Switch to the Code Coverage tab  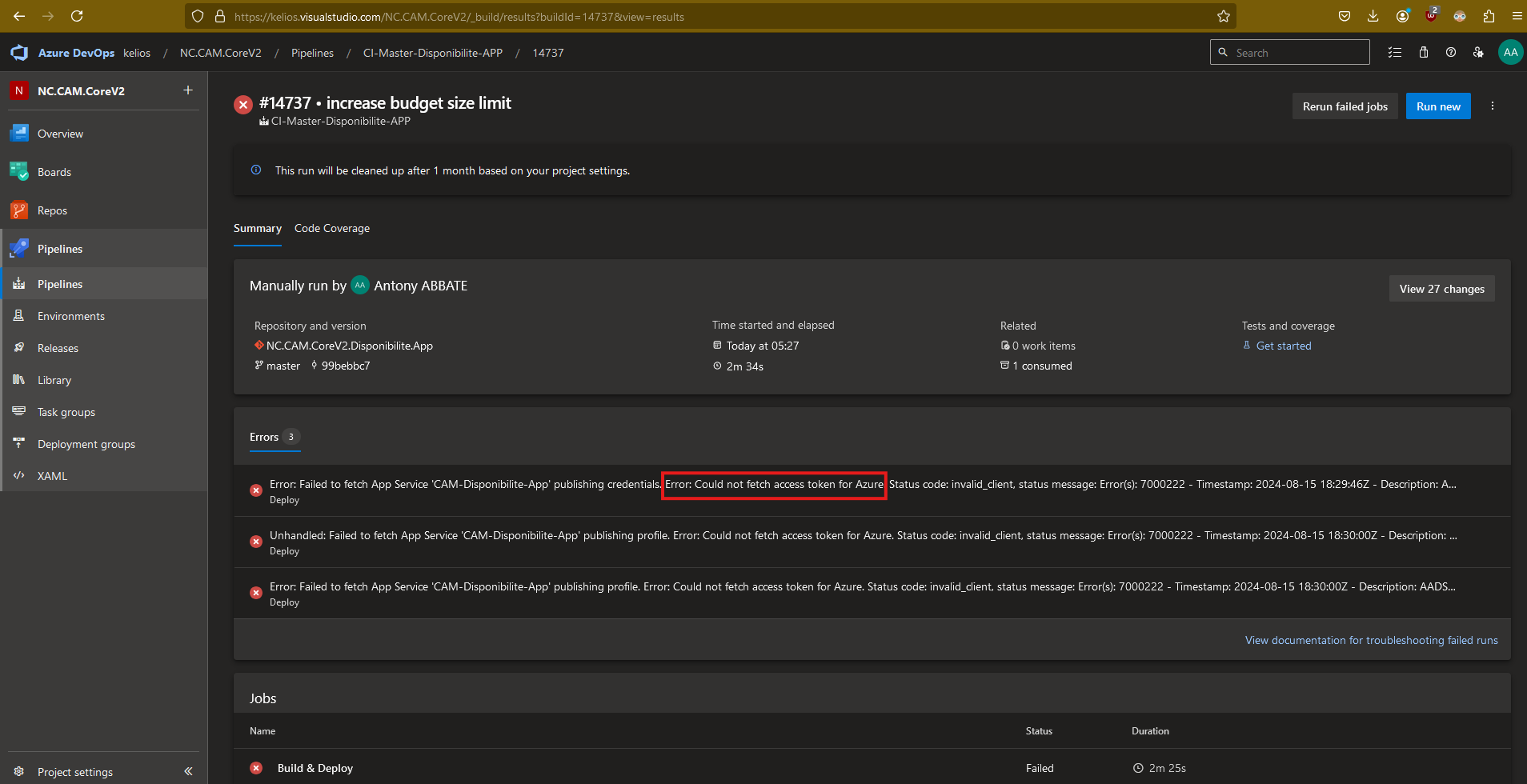point(331,228)
